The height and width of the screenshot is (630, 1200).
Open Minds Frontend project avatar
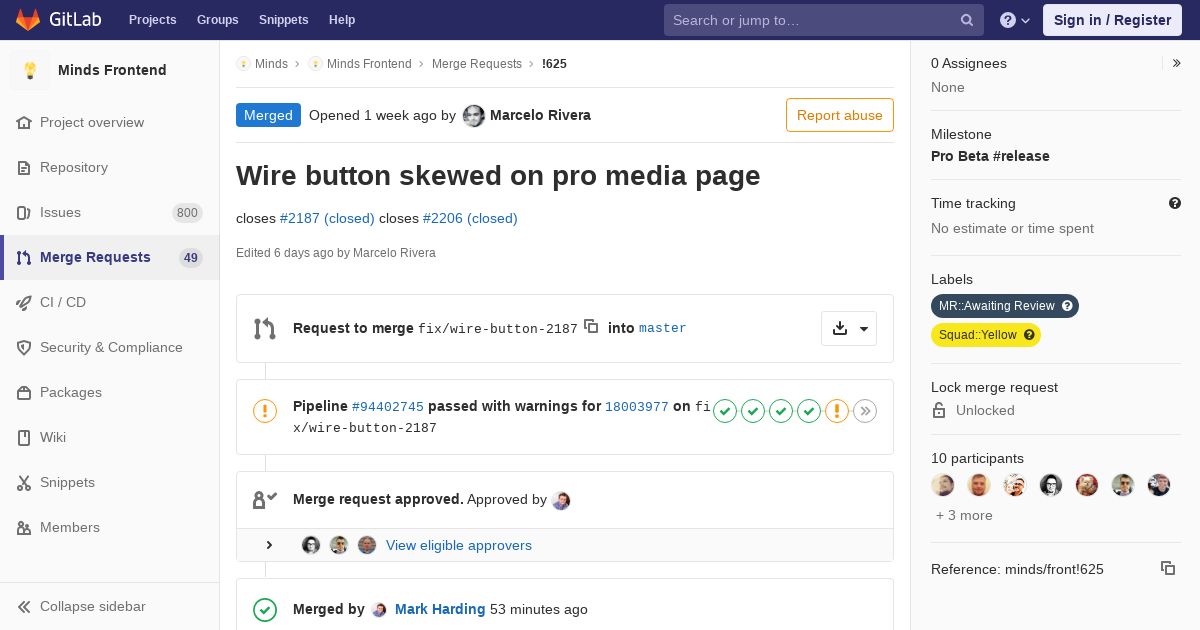[x=30, y=70]
